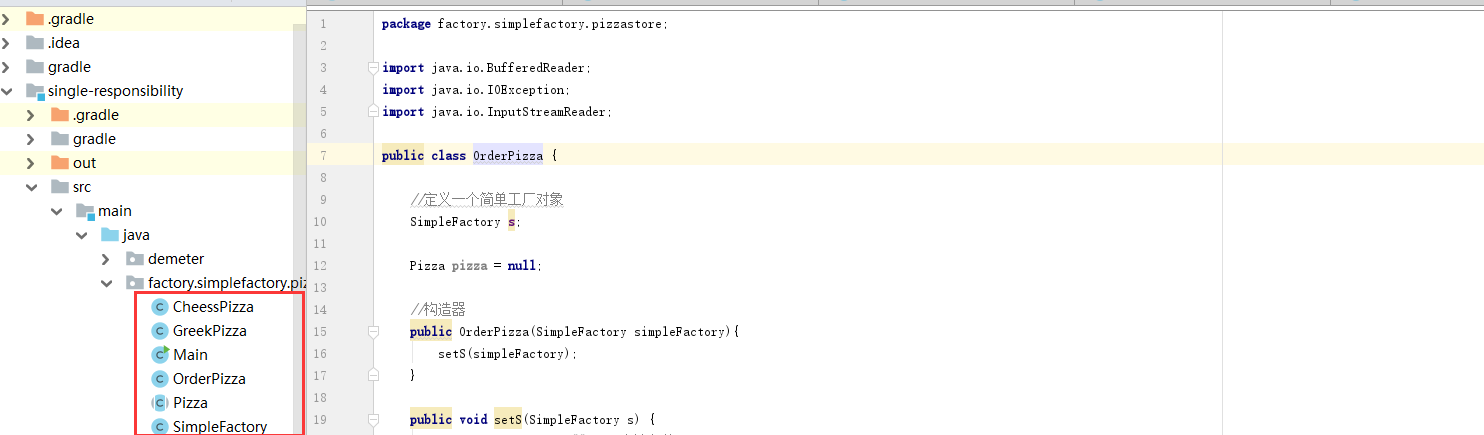1484x435 pixels.
Task: Select the main folder in project tree
Action: (x=114, y=211)
